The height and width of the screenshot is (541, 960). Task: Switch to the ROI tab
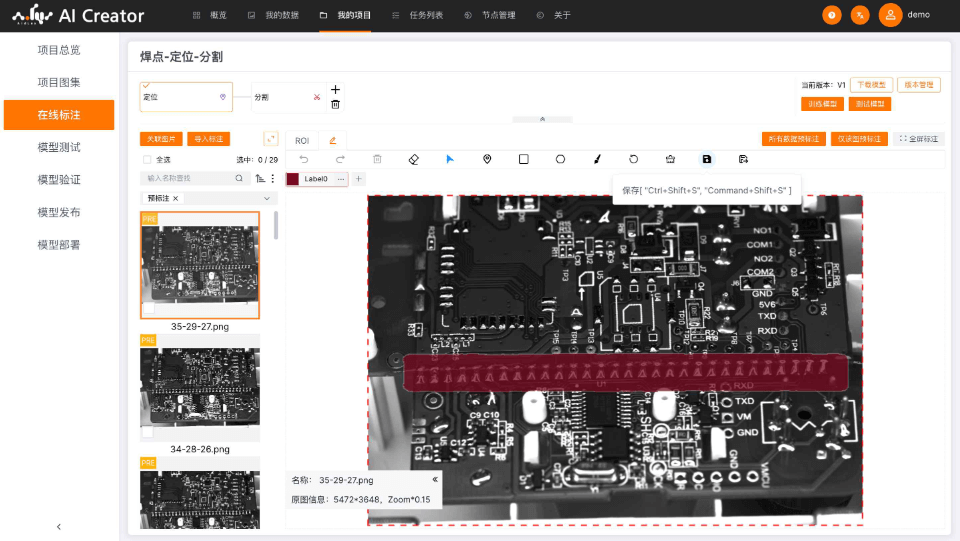[302, 141]
